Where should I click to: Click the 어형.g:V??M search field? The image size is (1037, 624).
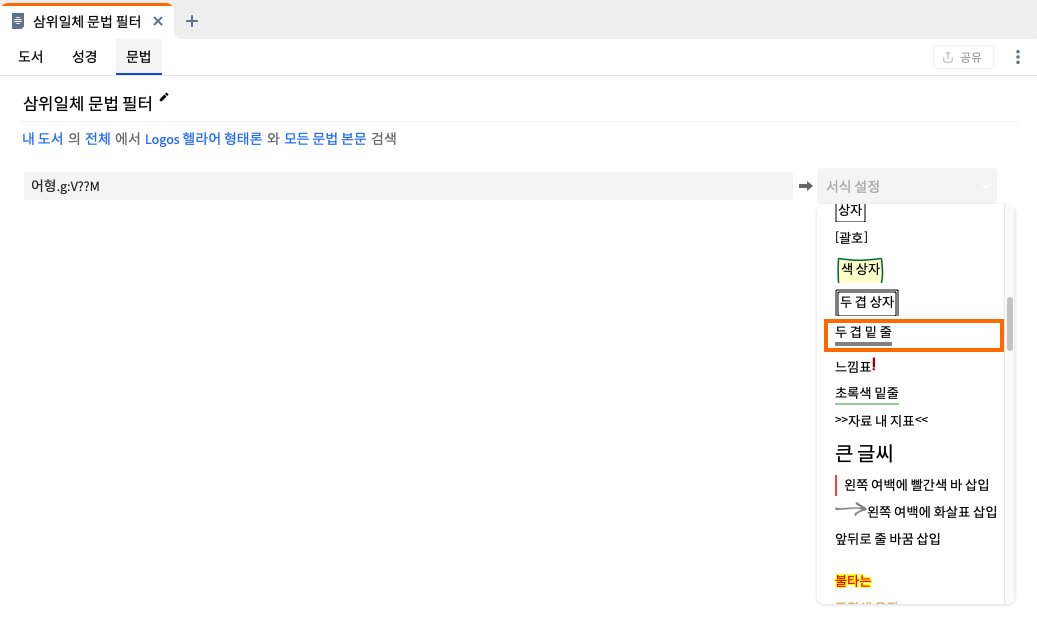coord(408,186)
